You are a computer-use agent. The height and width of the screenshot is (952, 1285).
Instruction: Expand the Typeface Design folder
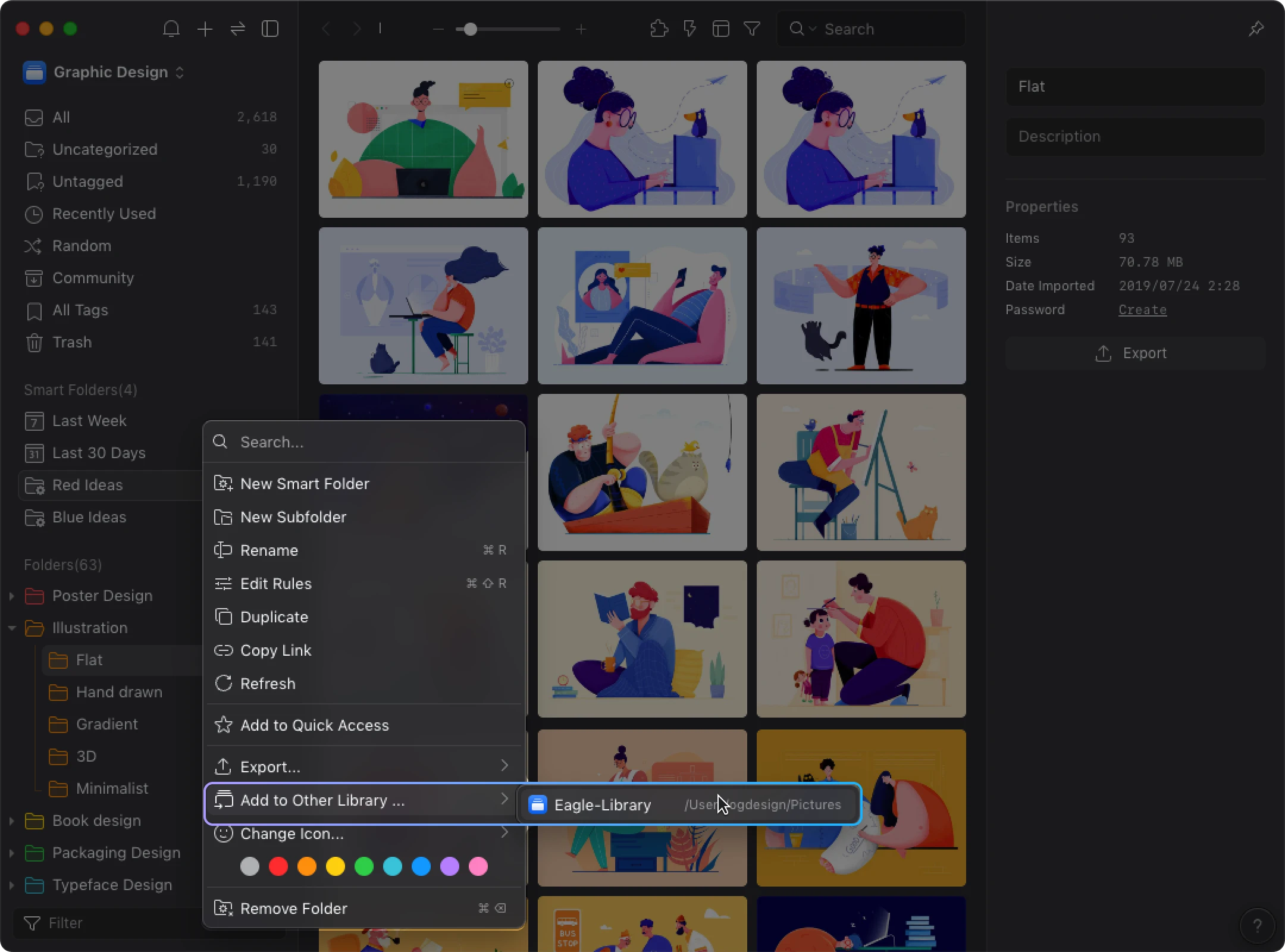pos(11,885)
